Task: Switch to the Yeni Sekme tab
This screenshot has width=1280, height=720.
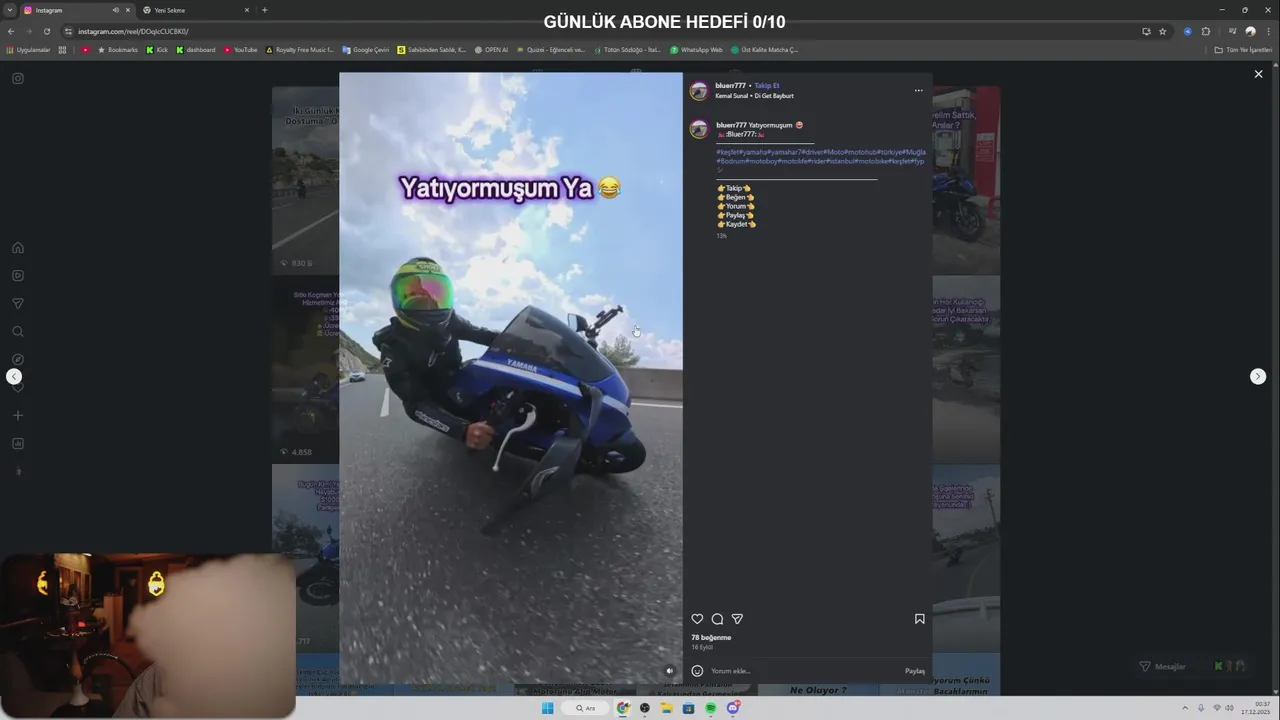Action: tap(195, 10)
